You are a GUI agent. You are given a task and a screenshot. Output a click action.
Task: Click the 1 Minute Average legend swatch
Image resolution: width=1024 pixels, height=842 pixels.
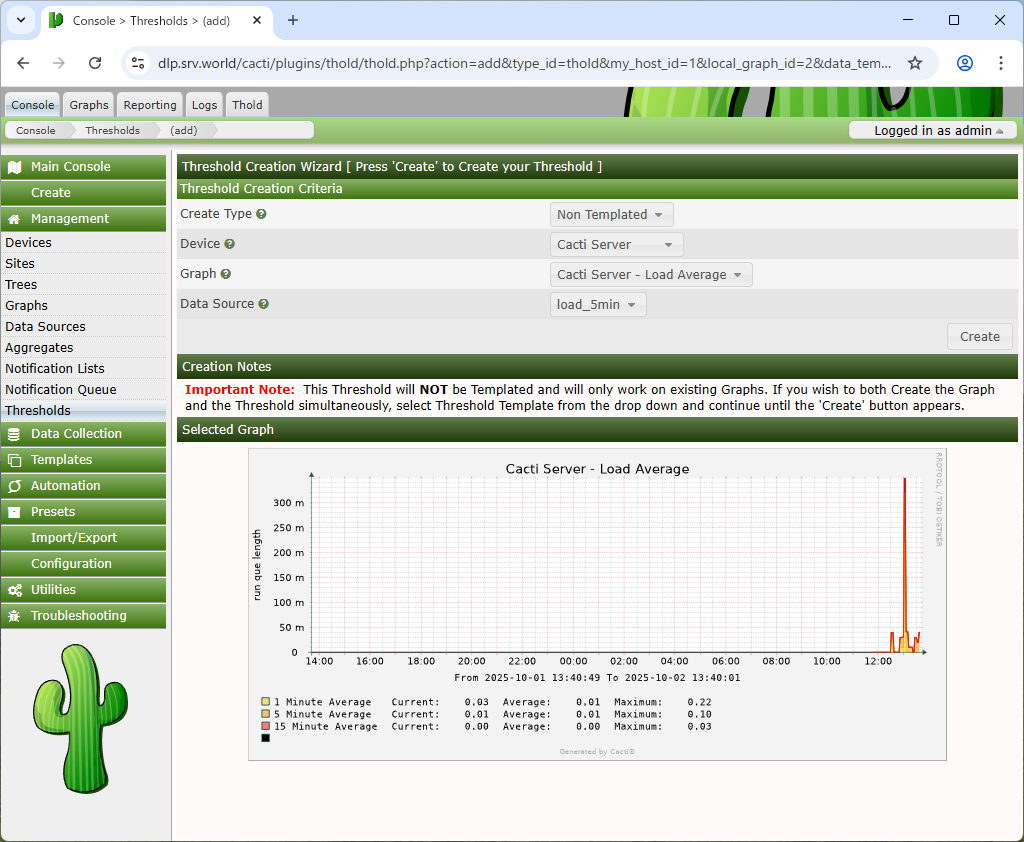click(265, 702)
